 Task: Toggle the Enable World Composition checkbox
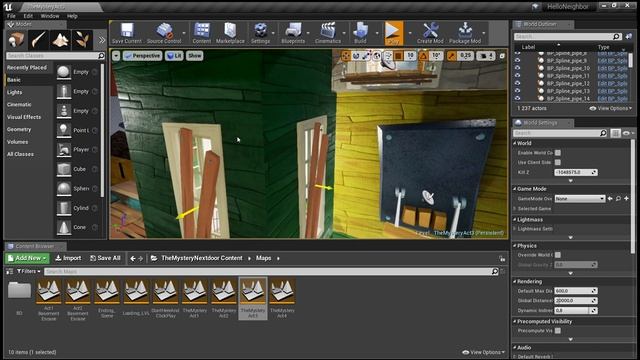coord(558,153)
